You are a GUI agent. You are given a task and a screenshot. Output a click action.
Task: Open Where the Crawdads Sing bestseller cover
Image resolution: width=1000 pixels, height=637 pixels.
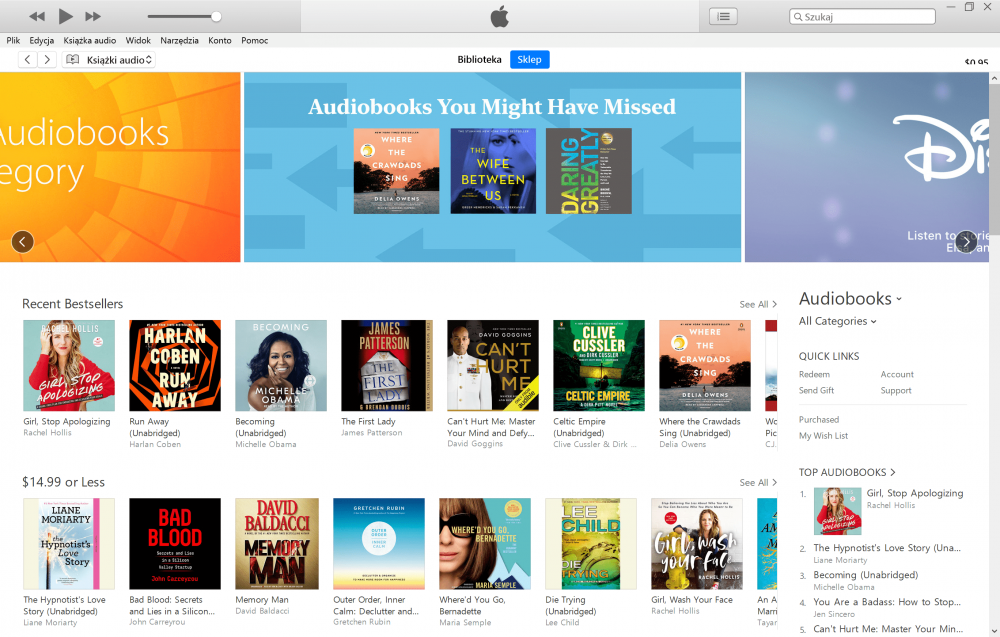click(x=705, y=365)
